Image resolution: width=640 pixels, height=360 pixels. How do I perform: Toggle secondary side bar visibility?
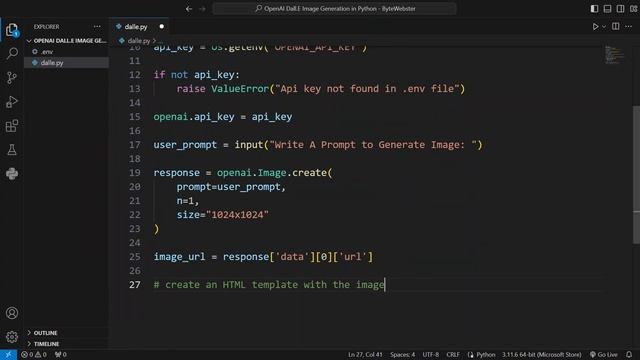(x=620, y=9)
